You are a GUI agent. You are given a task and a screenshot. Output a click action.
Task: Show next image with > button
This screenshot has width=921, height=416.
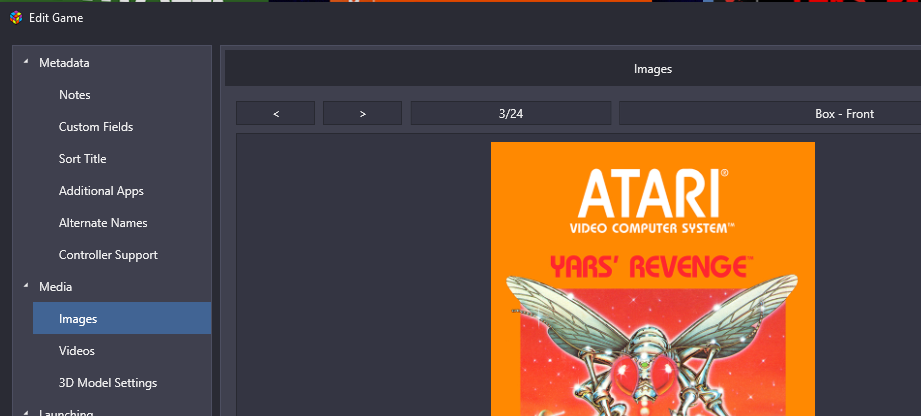[362, 113]
